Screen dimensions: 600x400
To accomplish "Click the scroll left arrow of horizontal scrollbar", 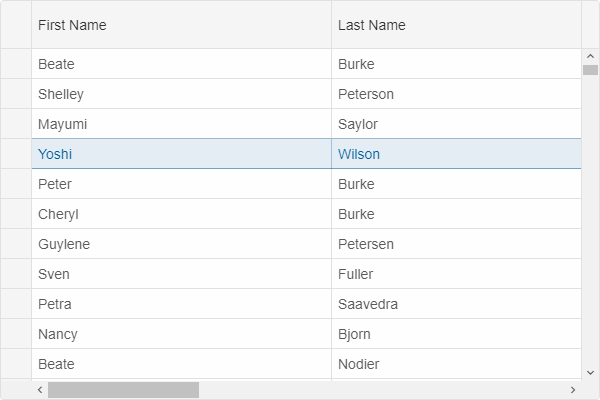I will coord(40,390).
